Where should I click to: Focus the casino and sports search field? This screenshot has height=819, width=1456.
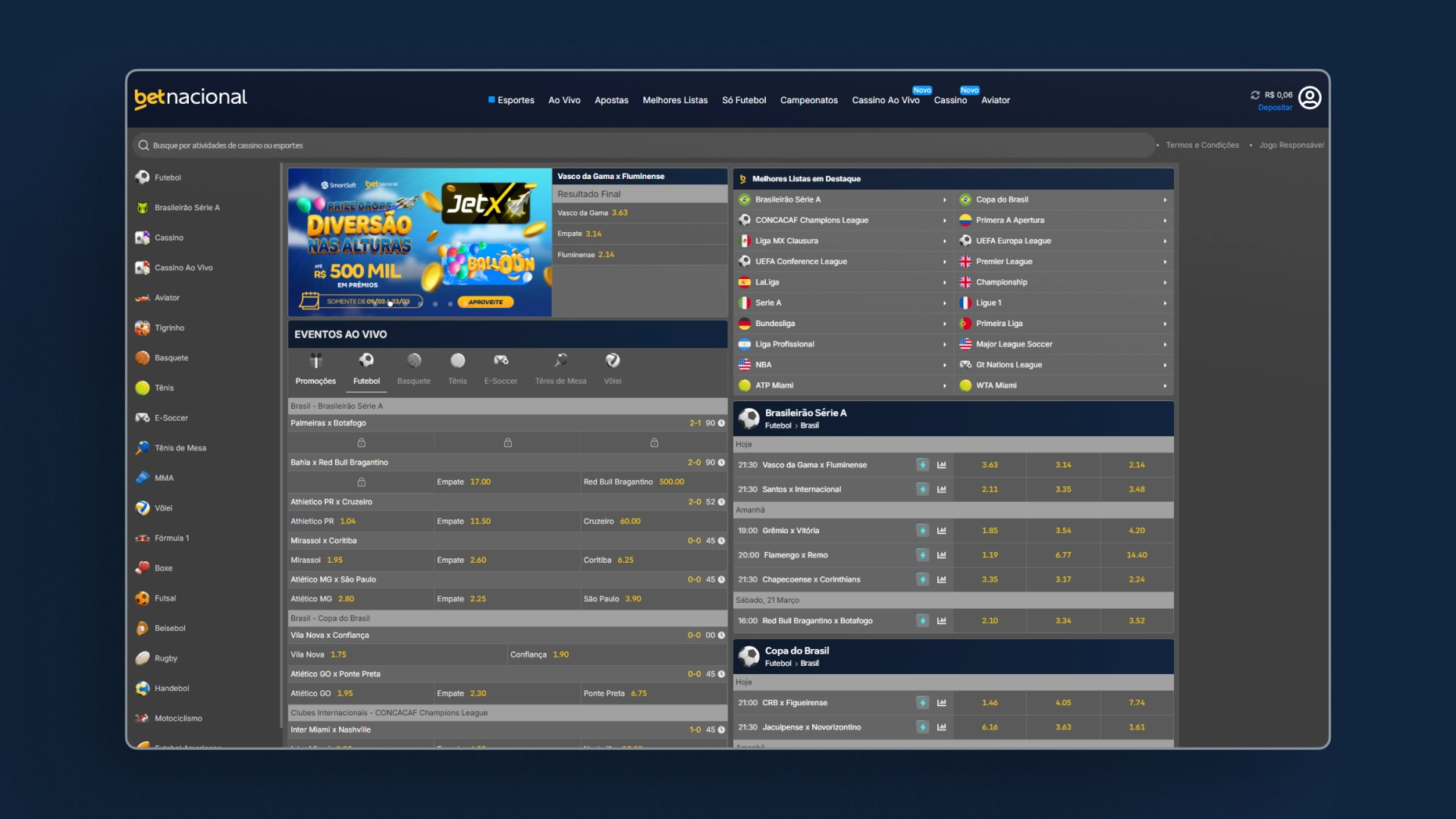point(644,145)
